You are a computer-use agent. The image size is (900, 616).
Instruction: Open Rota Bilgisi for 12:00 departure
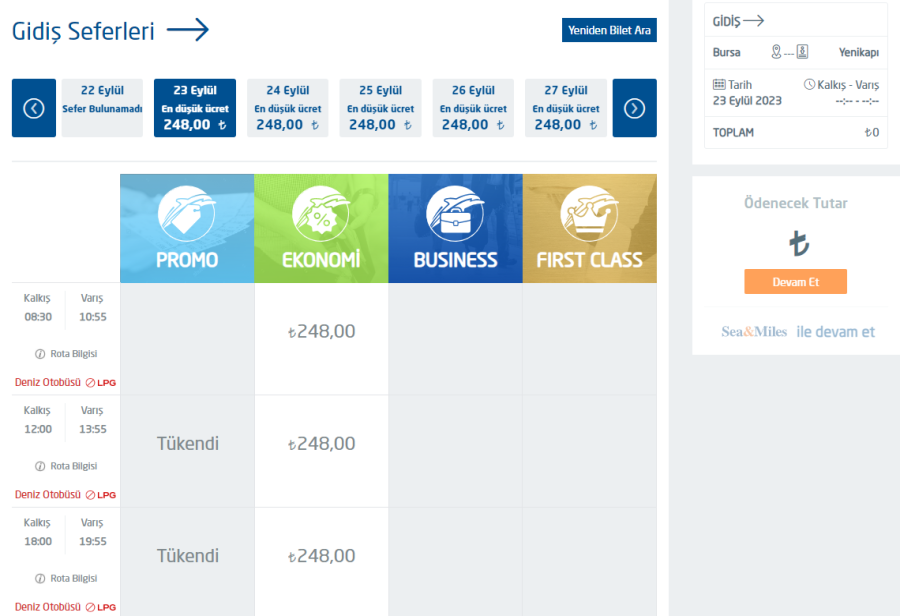[66, 466]
